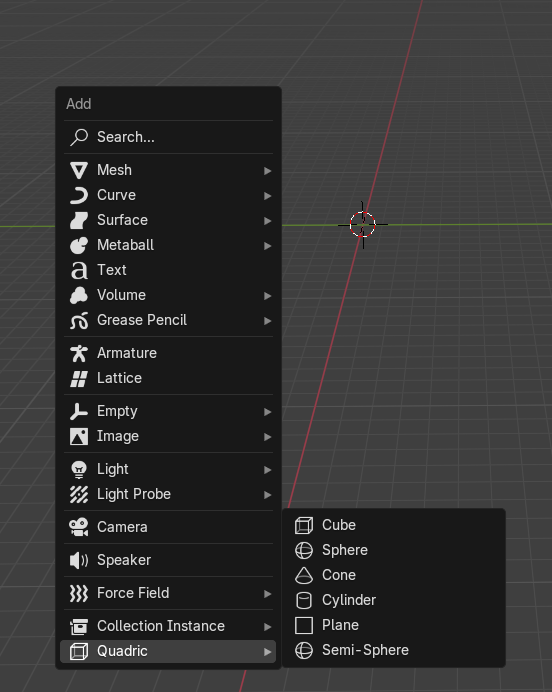Expand the Image submenu arrow
The width and height of the screenshot is (552, 692).
267,437
